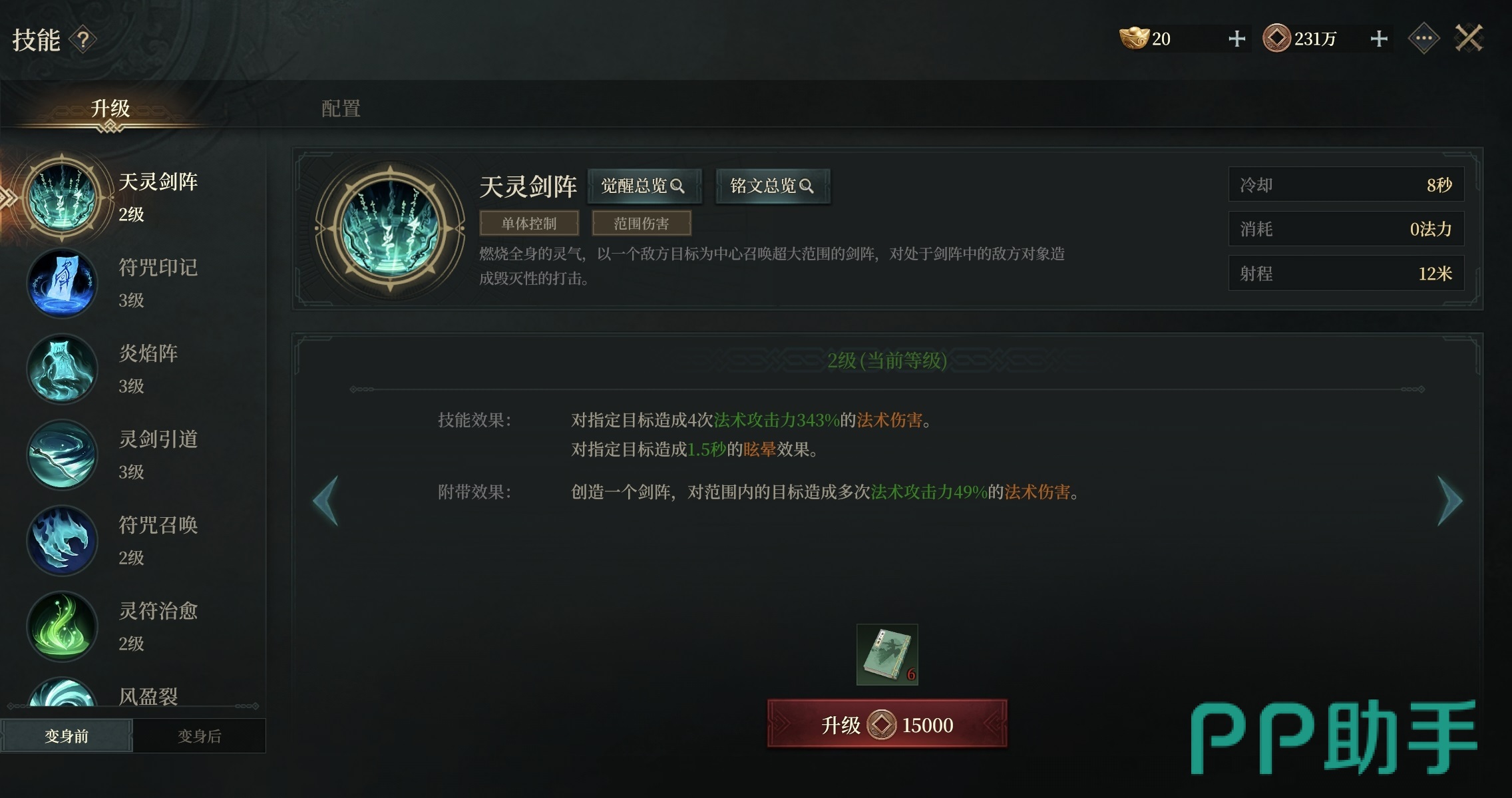
Task: Click the skill book material icon
Action: [x=887, y=654]
